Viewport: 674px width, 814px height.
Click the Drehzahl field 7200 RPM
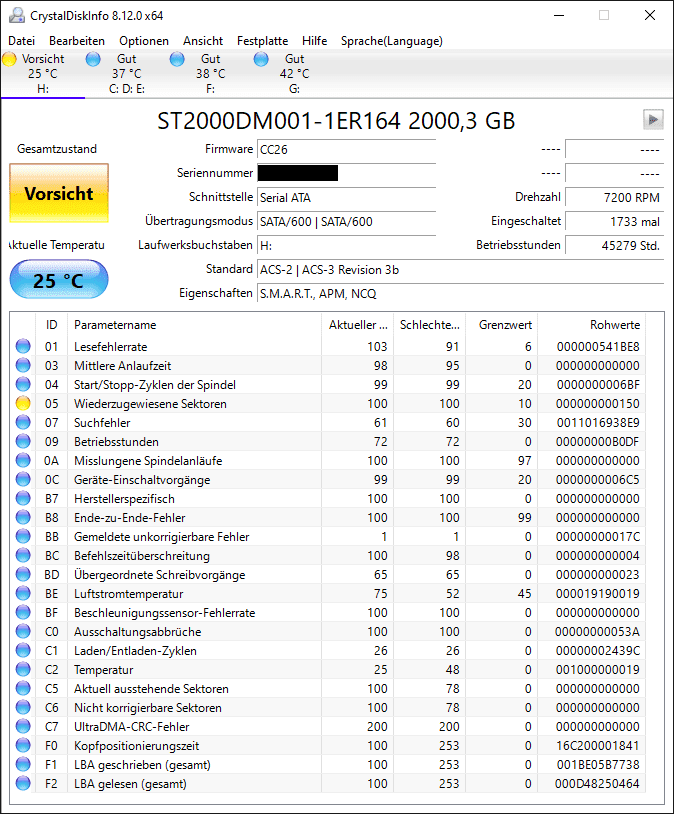[614, 197]
